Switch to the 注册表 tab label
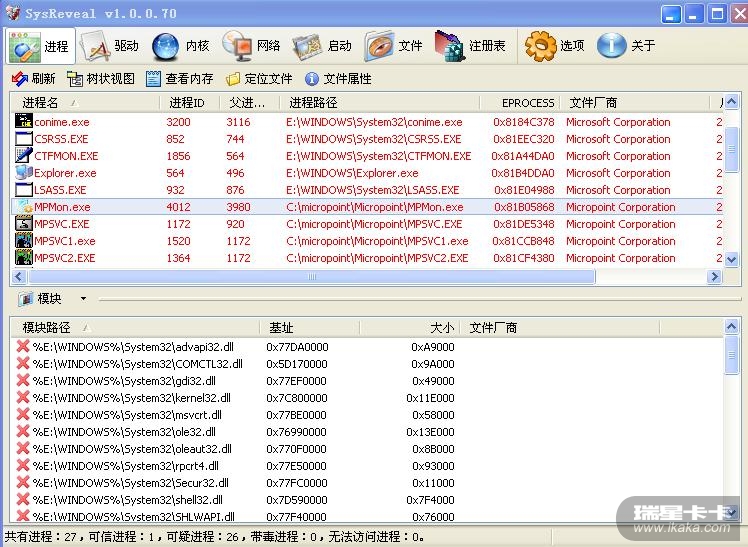The height and width of the screenshot is (547, 748). (x=487, y=46)
